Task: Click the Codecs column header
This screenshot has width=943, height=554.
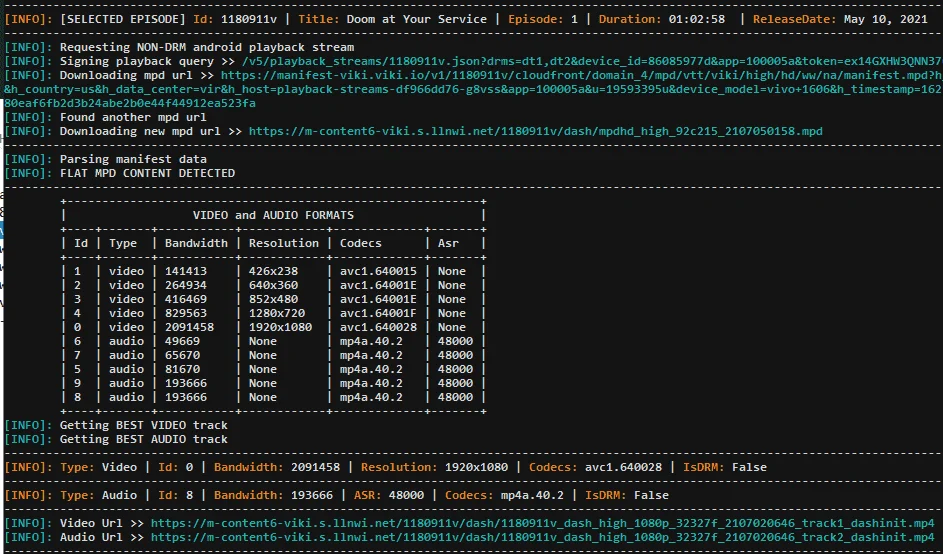Action: [361, 244]
